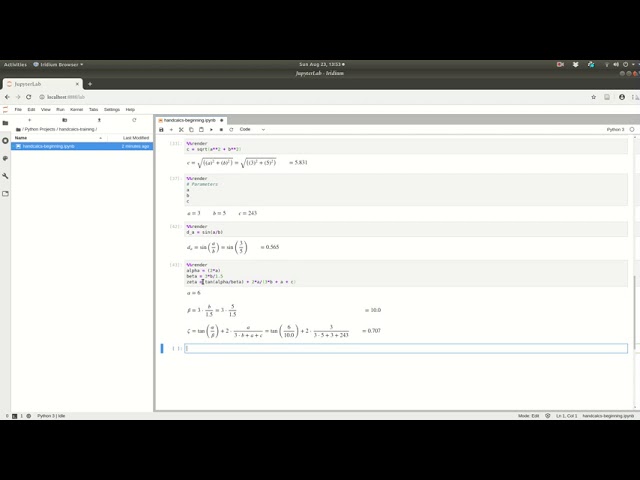This screenshot has height=480, width=640.
Task: Click the notebook vertical scrollbar
Action: coord(634,312)
